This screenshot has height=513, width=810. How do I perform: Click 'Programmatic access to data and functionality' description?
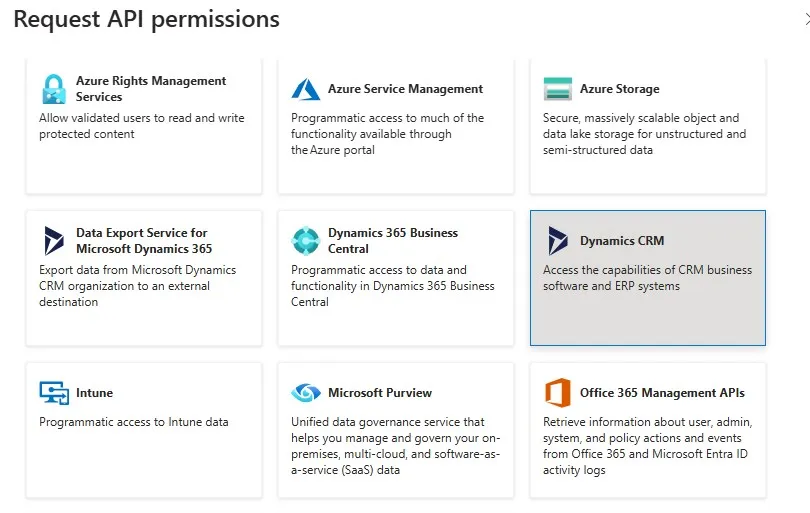393,286
